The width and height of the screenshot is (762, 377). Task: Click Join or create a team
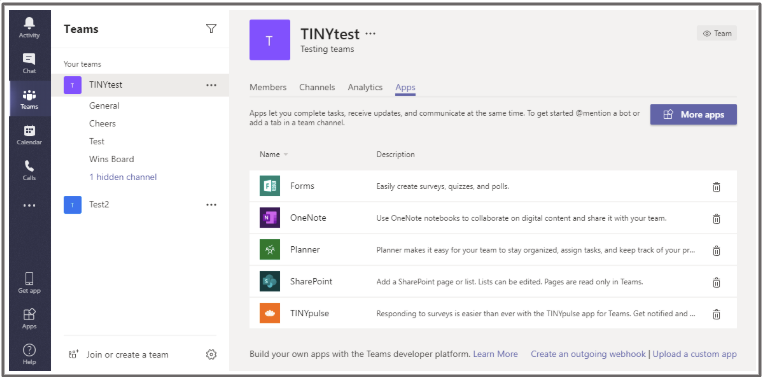(x=127, y=355)
